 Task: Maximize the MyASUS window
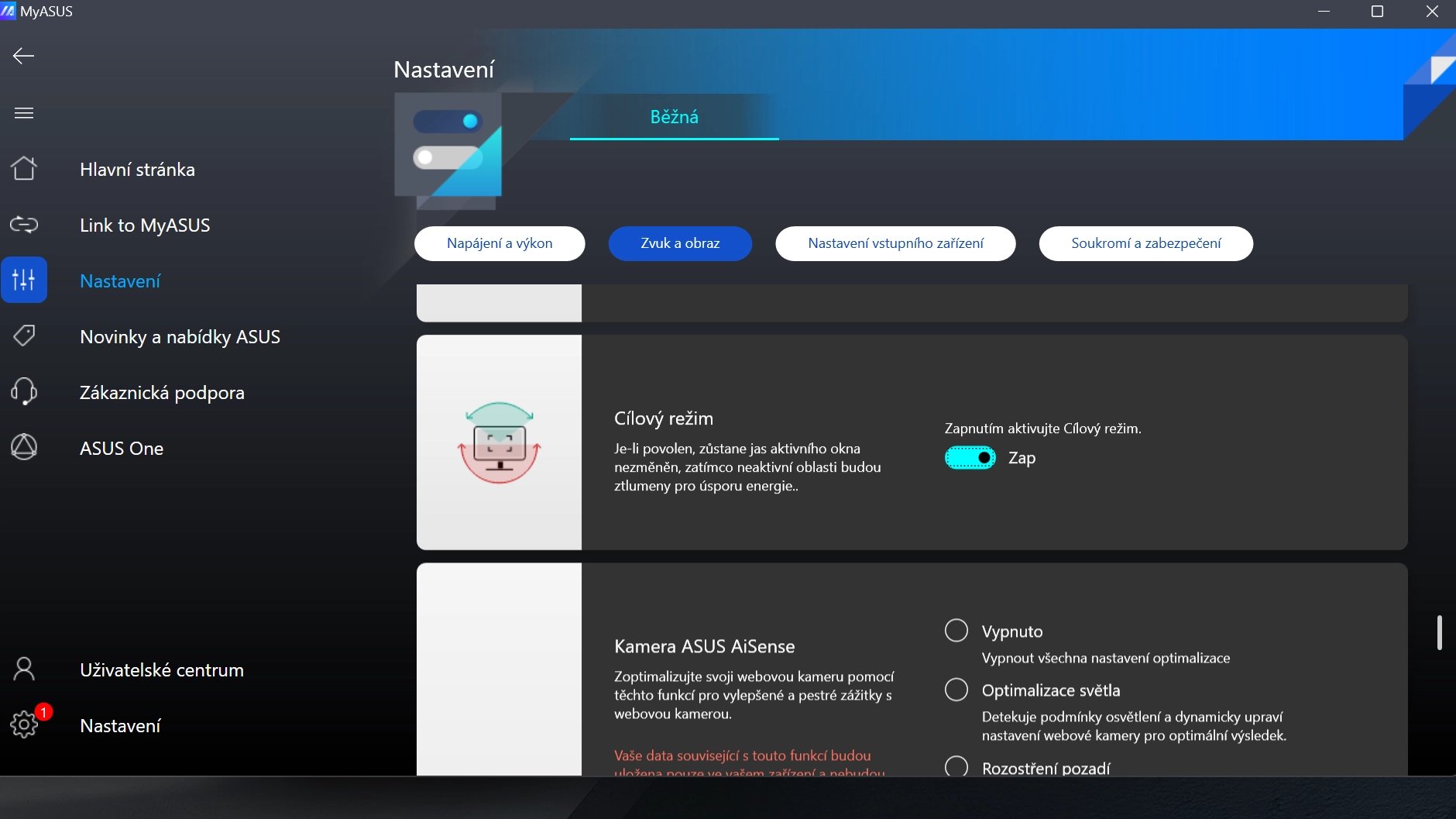tap(1377, 12)
